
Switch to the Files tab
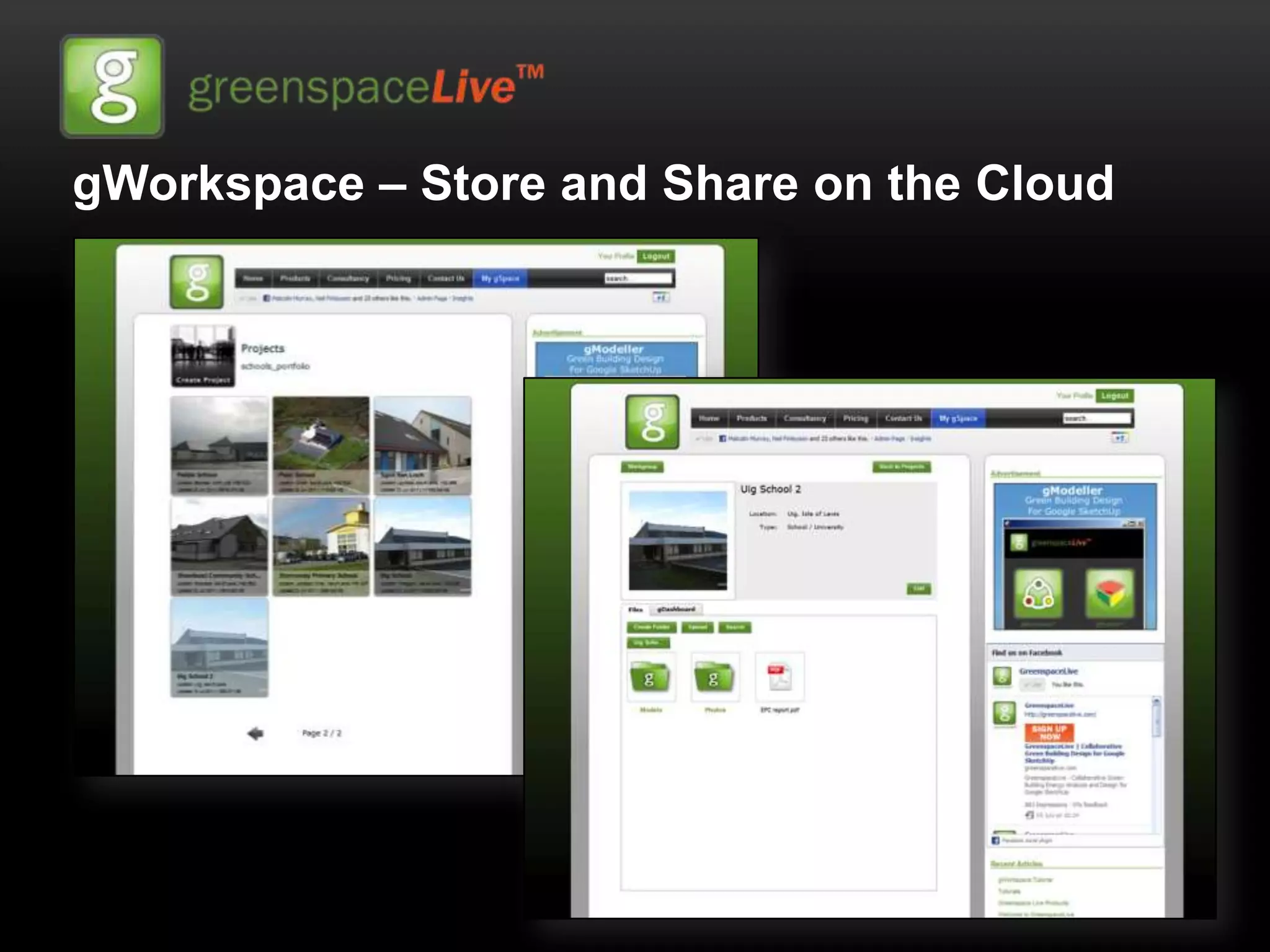(636, 609)
